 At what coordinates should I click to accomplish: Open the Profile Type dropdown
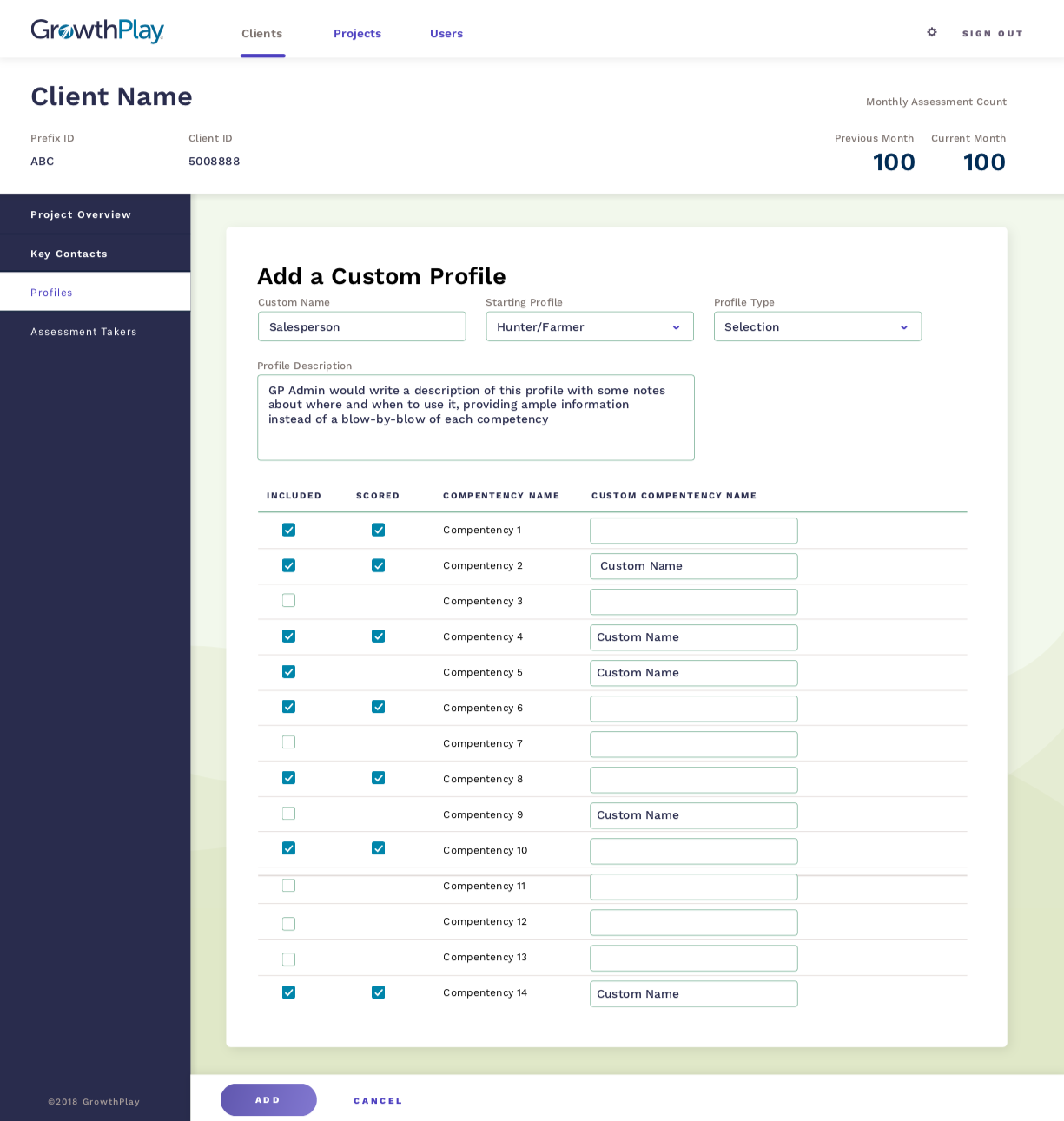click(x=817, y=326)
